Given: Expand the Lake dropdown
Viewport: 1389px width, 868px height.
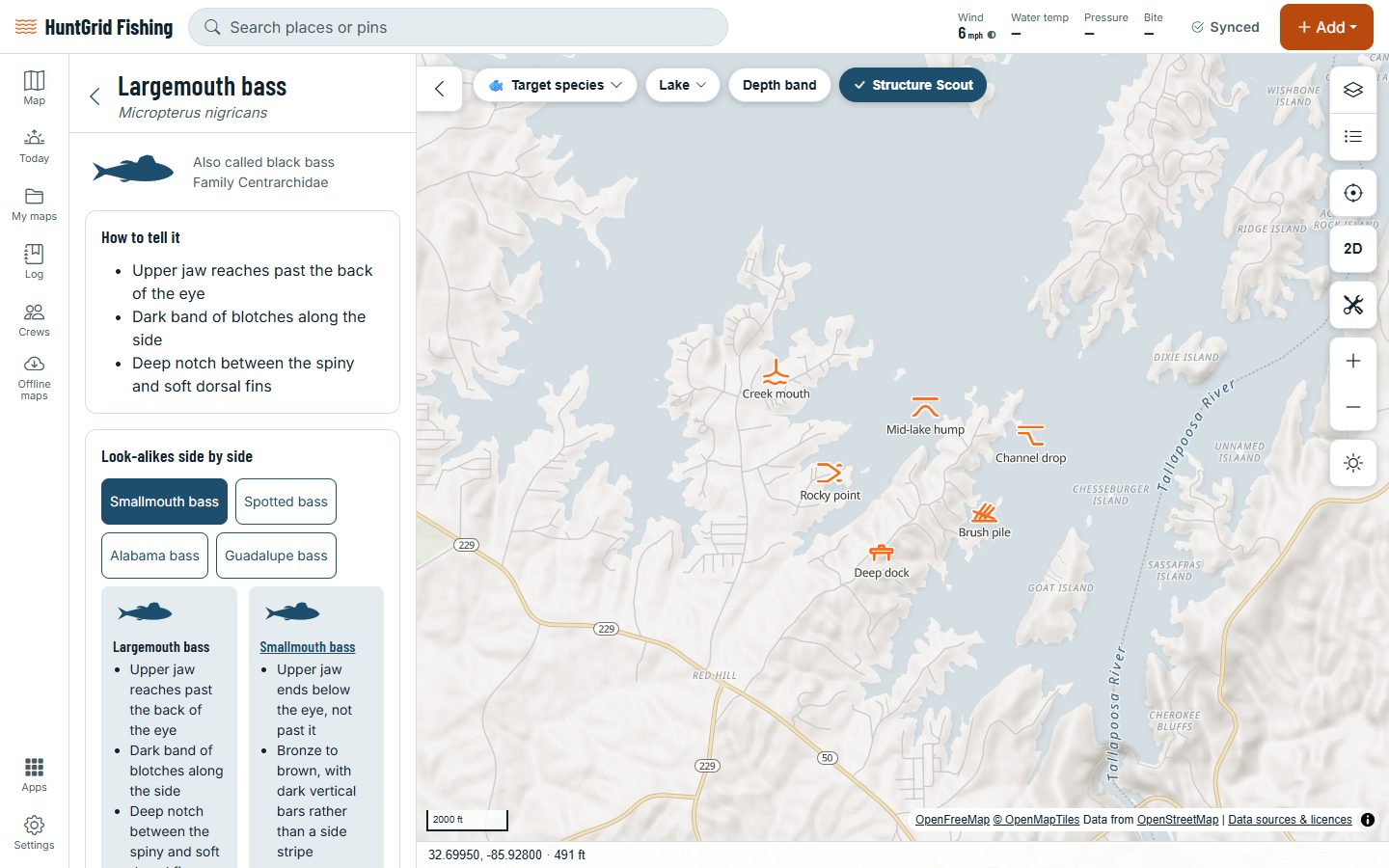Looking at the screenshot, I should 682,85.
